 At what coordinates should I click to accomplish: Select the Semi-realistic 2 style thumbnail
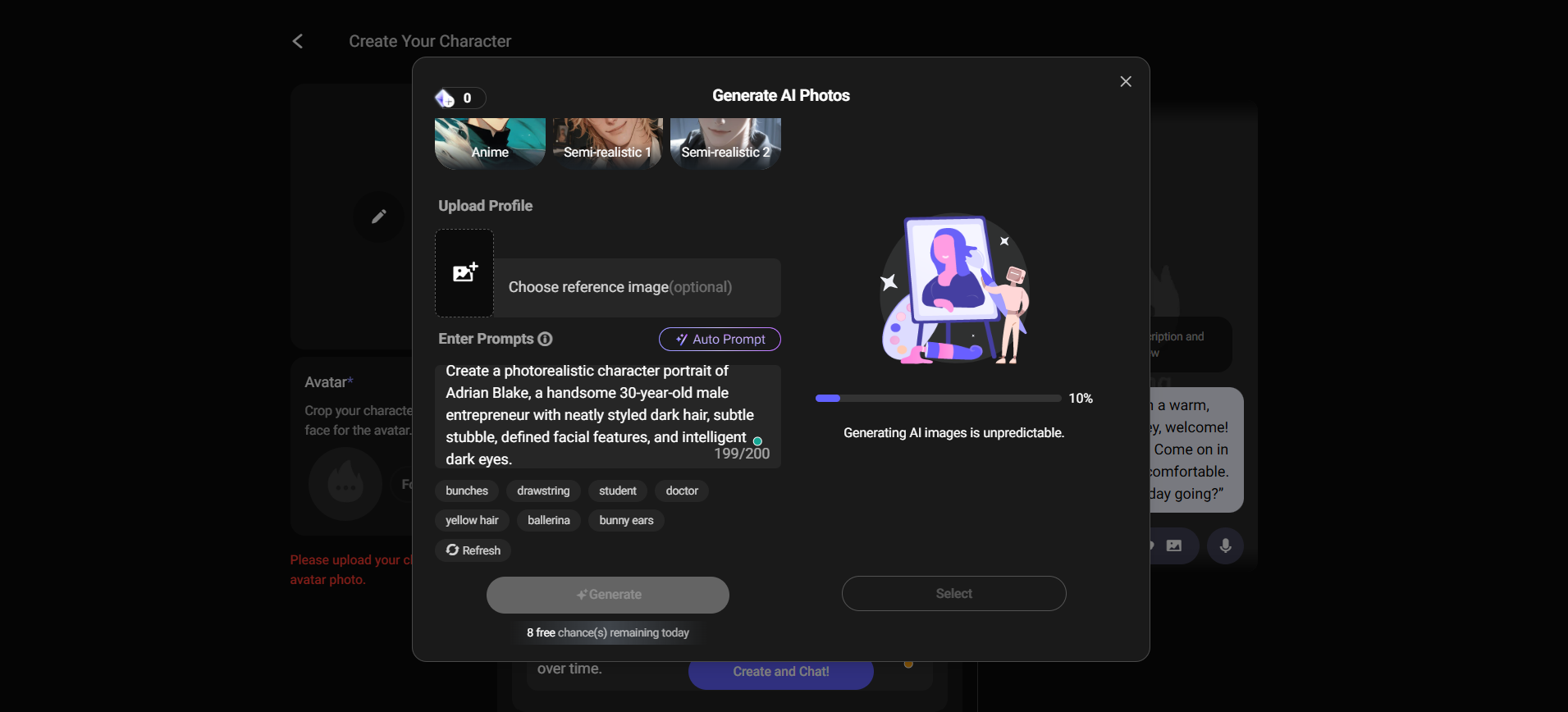pyautogui.click(x=725, y=144)
